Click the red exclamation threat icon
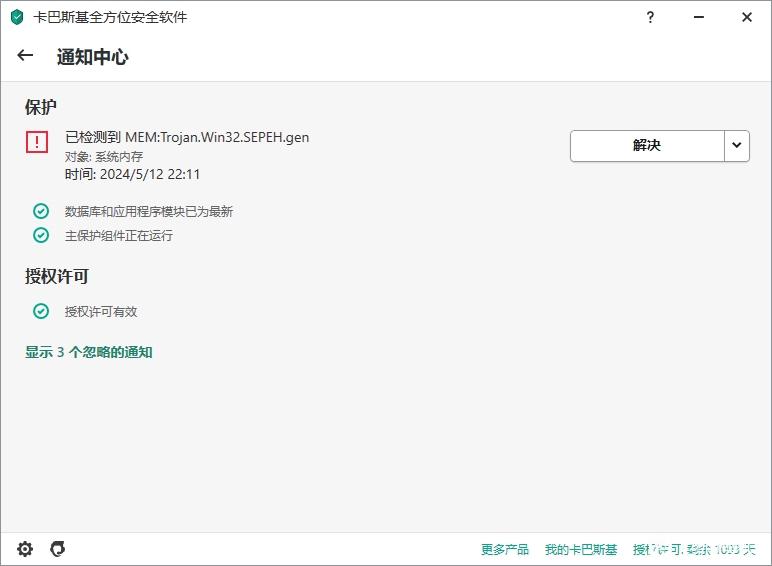Image resolution: width=772 pixels, height=566 pixels. click(37, 142)
